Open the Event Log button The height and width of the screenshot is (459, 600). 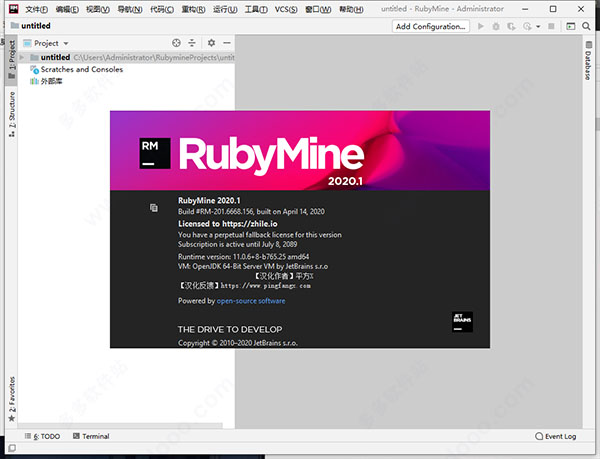(x=556, y=436)
